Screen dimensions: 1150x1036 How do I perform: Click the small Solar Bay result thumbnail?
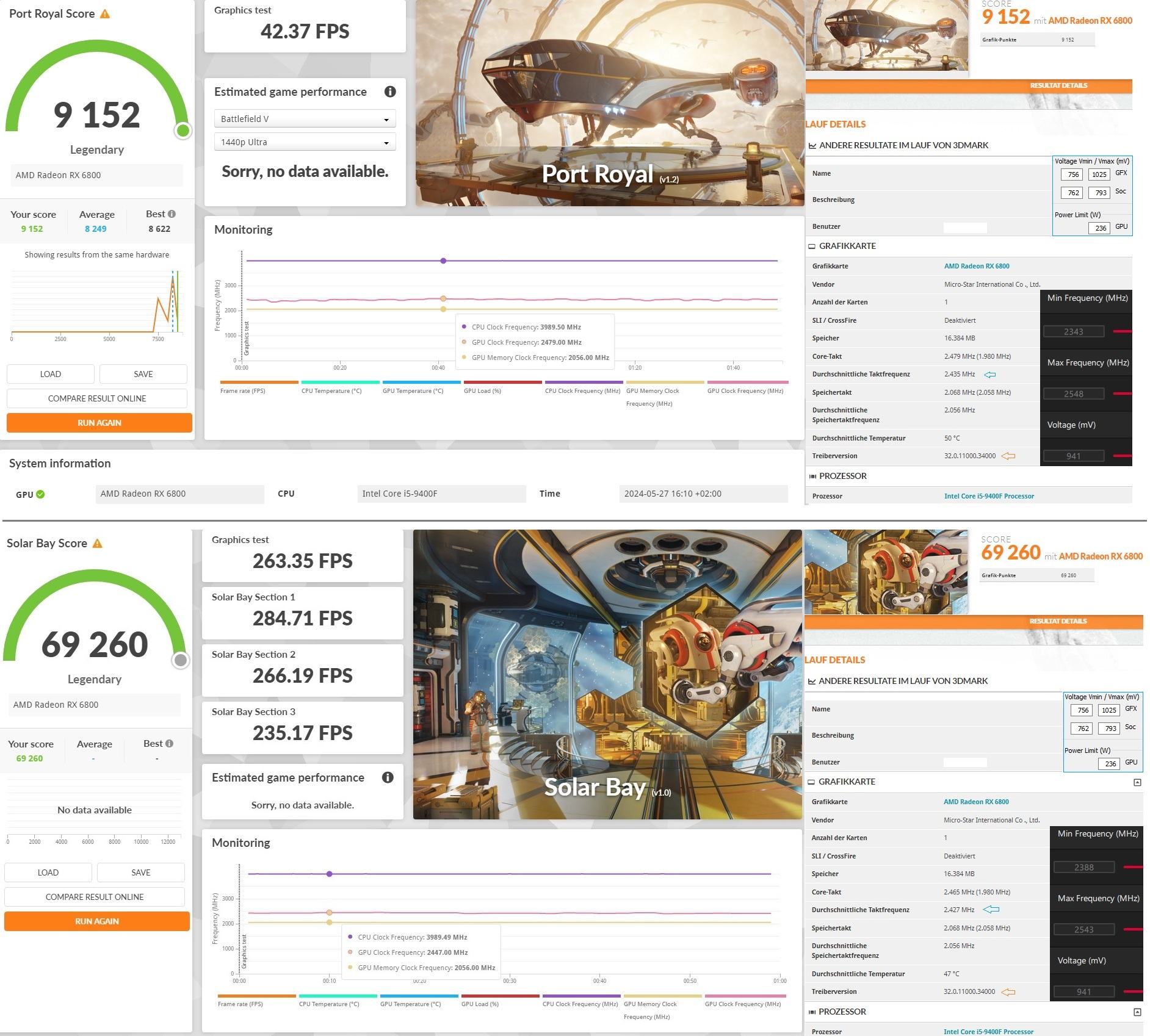click(886, 572)
